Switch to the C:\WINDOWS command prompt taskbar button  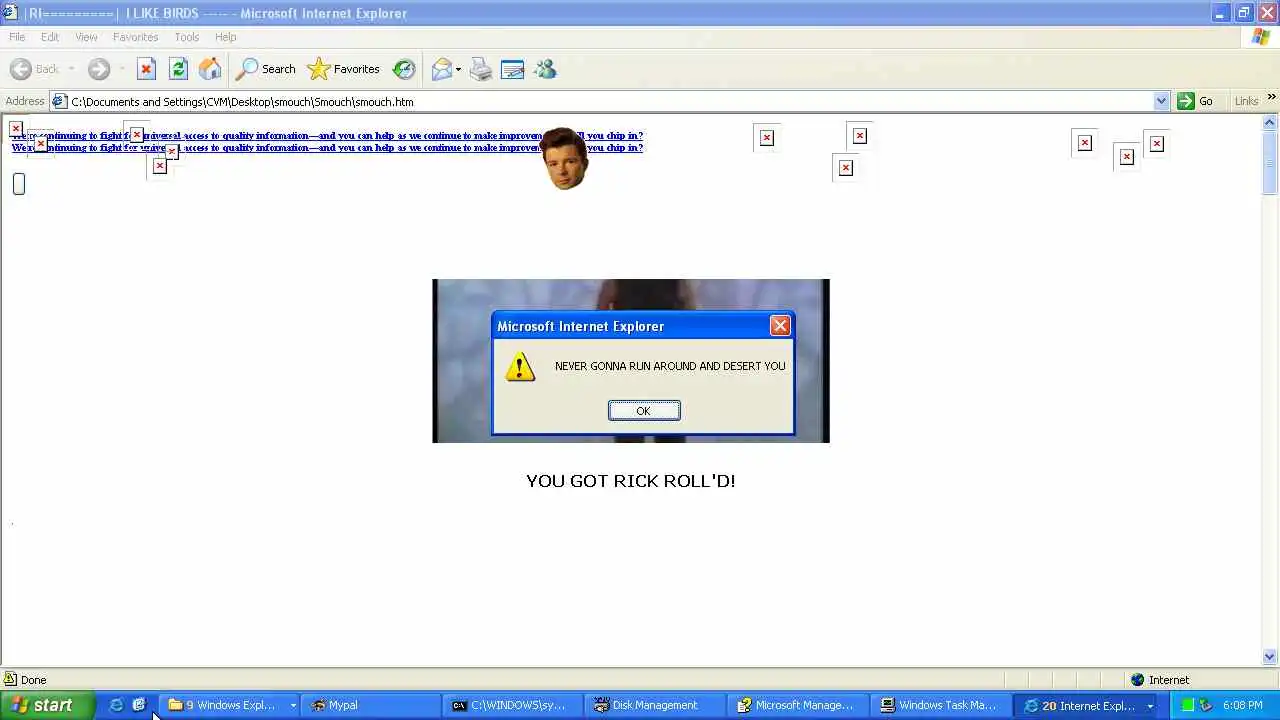point(515,705)
